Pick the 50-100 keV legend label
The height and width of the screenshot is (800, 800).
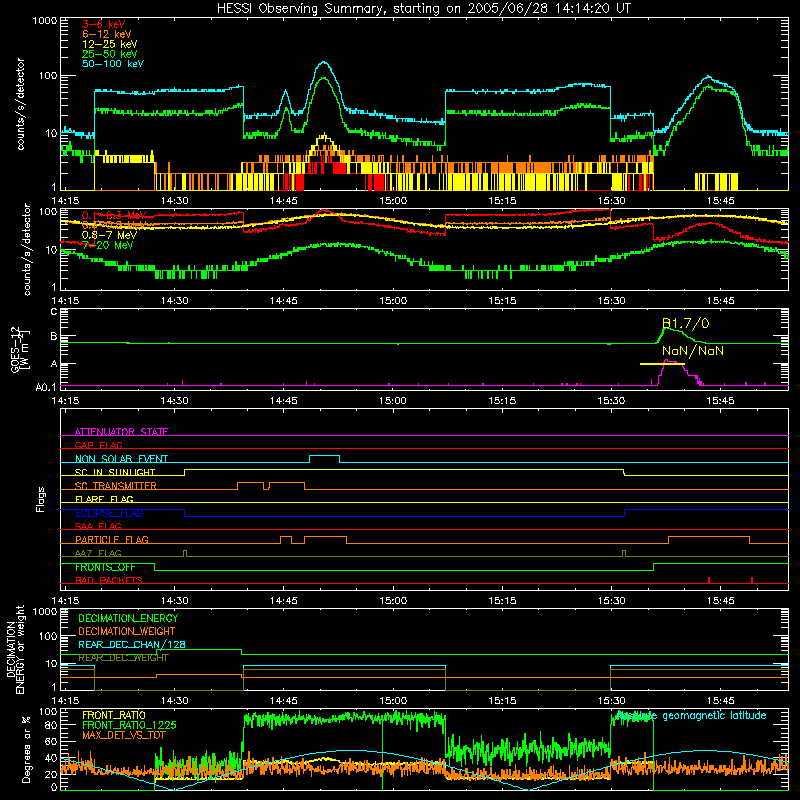(x=113, y=64)
